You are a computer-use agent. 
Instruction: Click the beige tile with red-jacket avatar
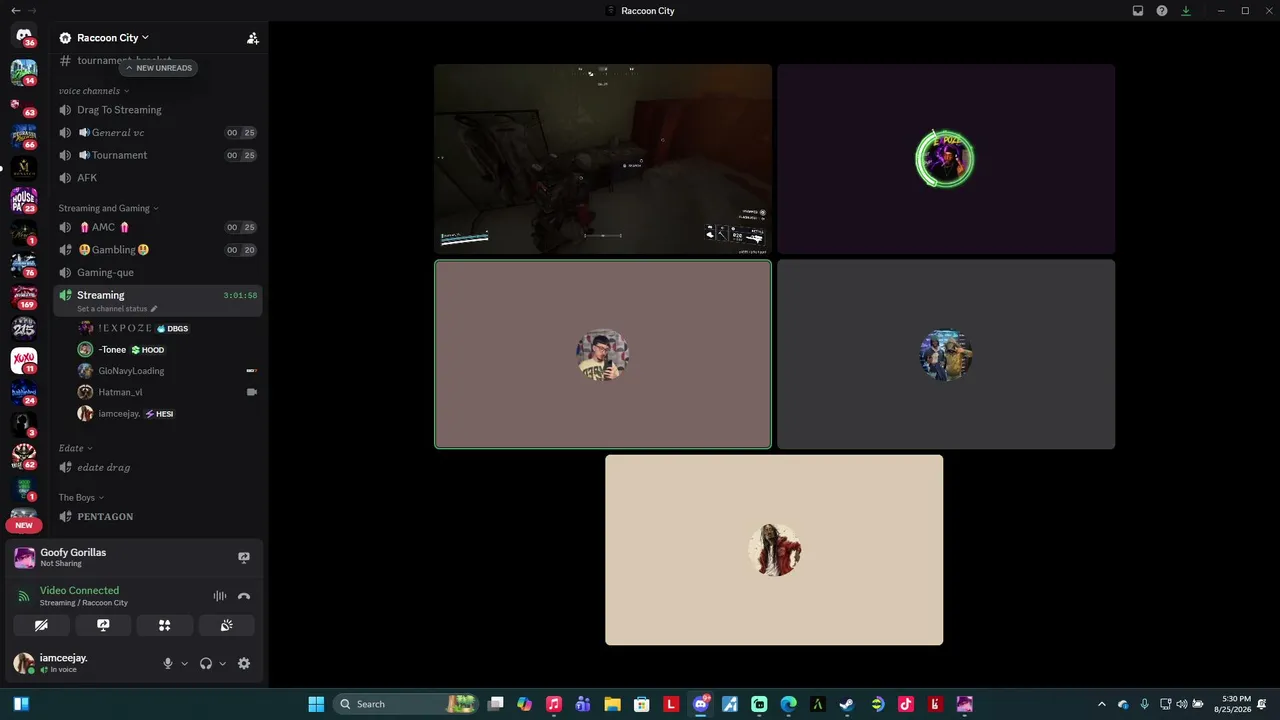pyautogui.click(x=774, y=550)
